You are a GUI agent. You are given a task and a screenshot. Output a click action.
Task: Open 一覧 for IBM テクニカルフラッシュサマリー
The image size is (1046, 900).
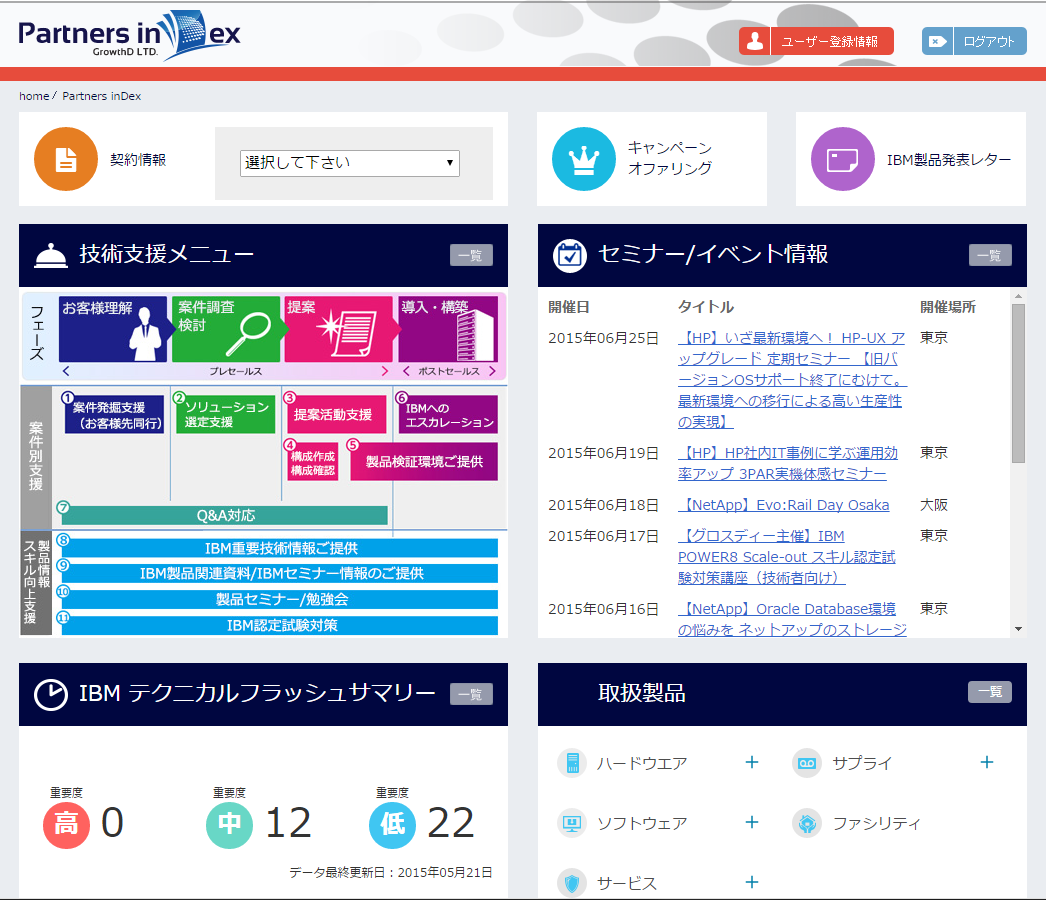(x=471, y=695)
